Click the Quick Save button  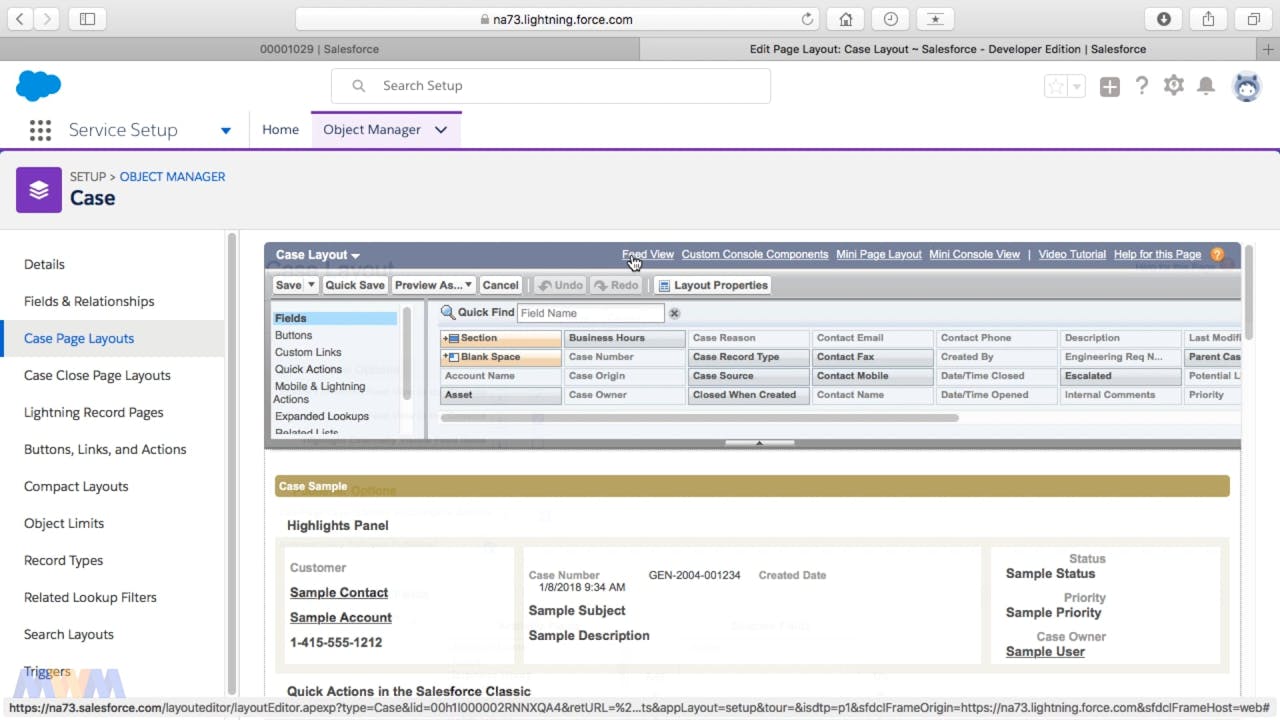355,285
